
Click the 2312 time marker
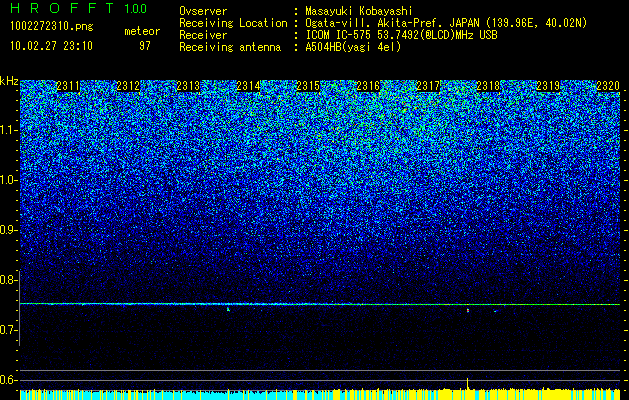(x=128, y=86)
